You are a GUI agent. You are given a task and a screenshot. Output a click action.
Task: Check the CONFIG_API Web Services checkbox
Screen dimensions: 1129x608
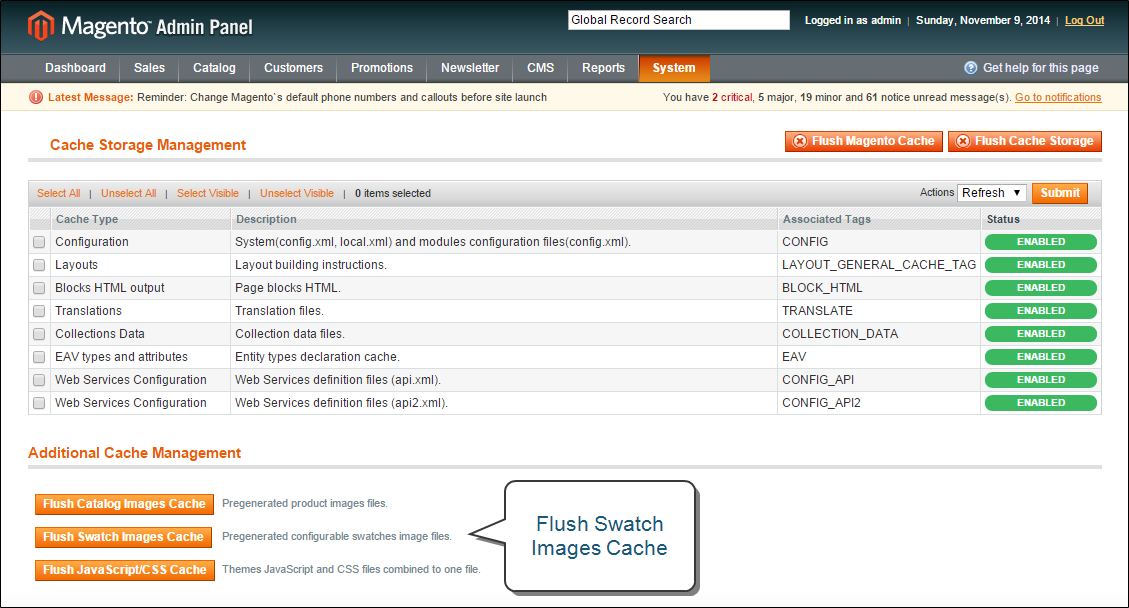(39, 380)
